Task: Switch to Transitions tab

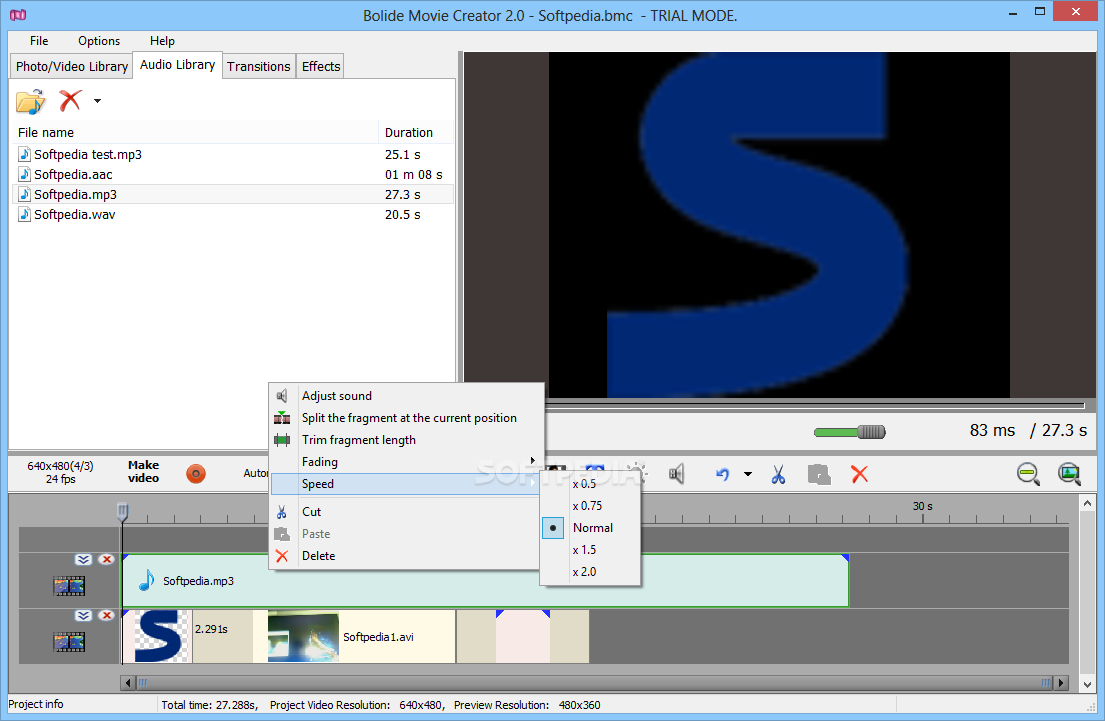Action: coord(259,66)
